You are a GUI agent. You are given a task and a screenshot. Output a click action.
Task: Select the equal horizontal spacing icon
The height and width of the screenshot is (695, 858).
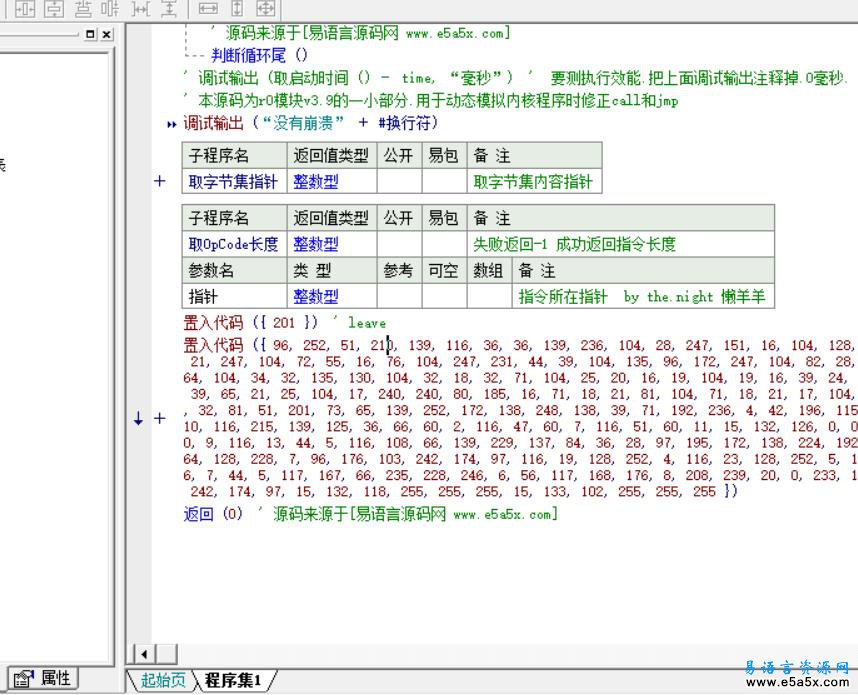(x=140, y=10)
